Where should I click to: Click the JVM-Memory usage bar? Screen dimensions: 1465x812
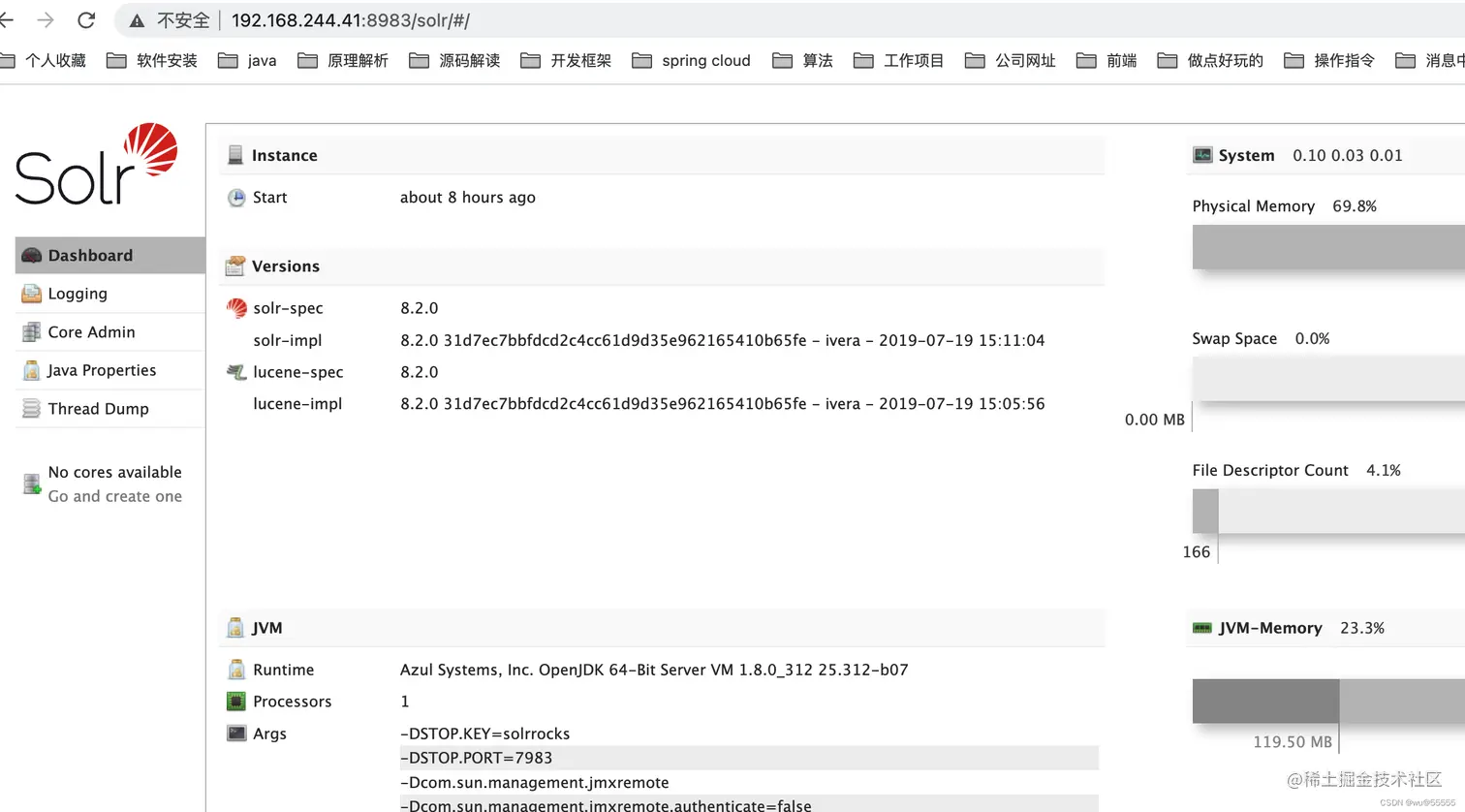pos(1328,701)
